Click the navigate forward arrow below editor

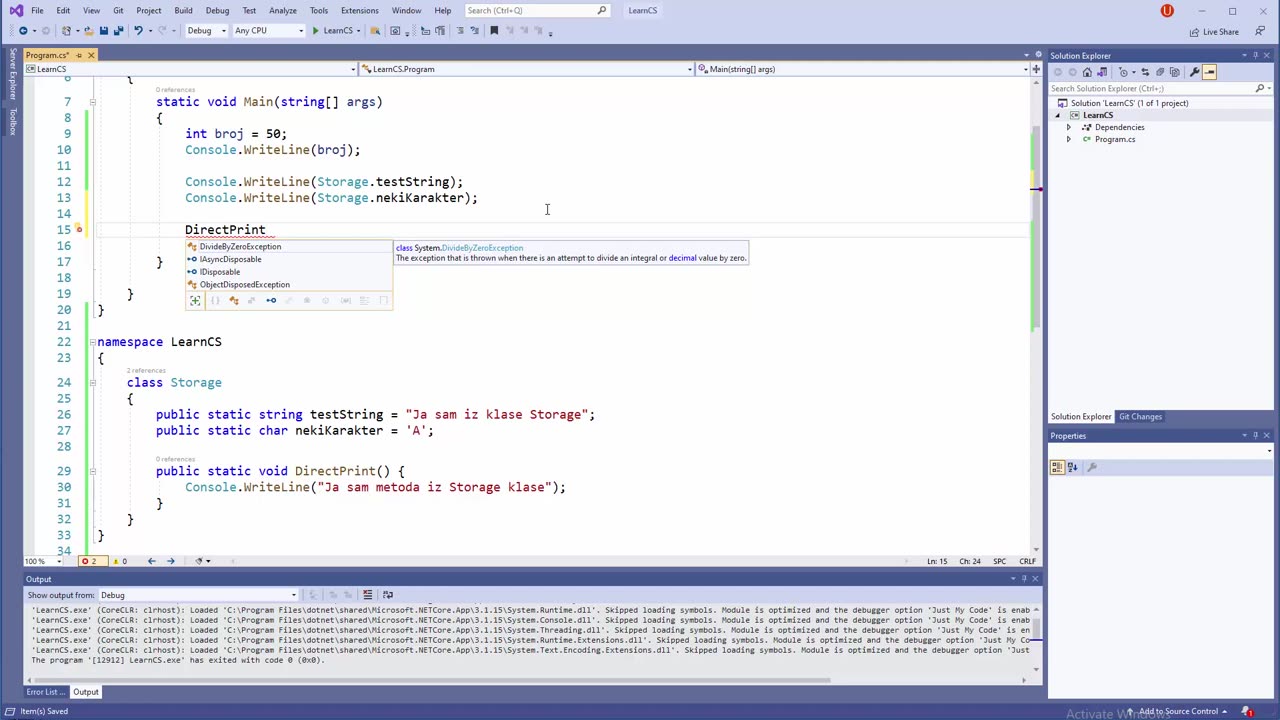point(171,561)
